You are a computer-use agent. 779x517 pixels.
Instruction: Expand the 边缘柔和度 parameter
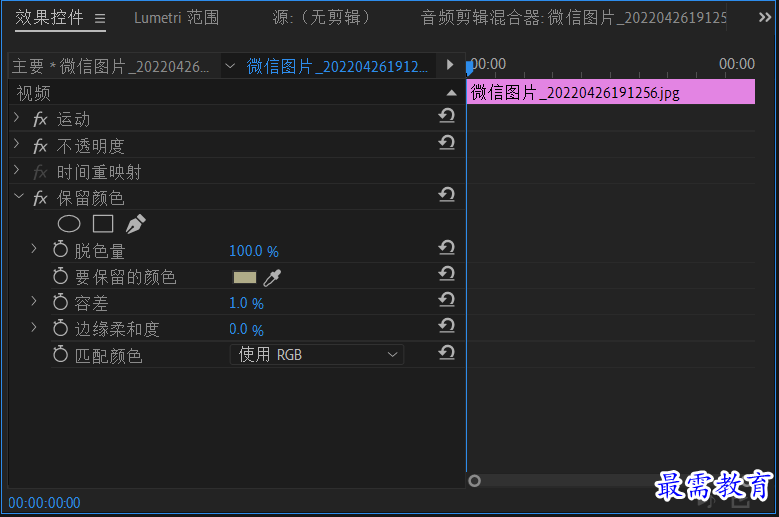coord(34,327)
